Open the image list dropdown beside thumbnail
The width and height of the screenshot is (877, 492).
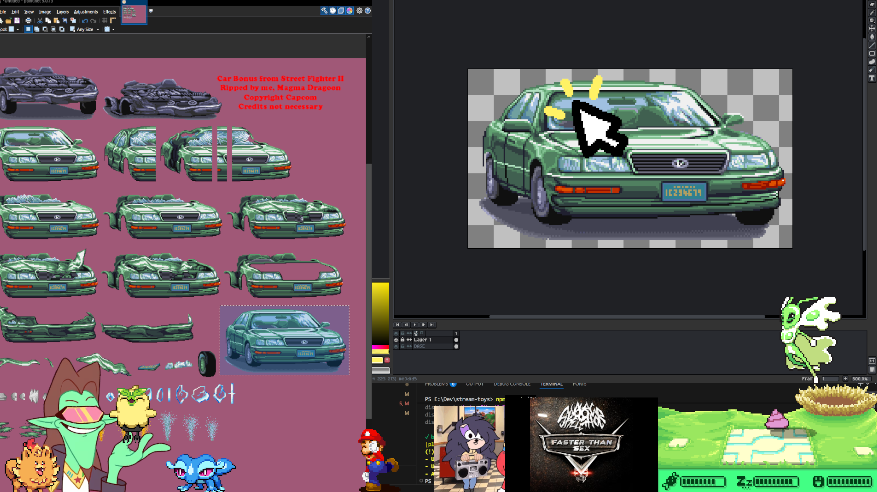151,10
